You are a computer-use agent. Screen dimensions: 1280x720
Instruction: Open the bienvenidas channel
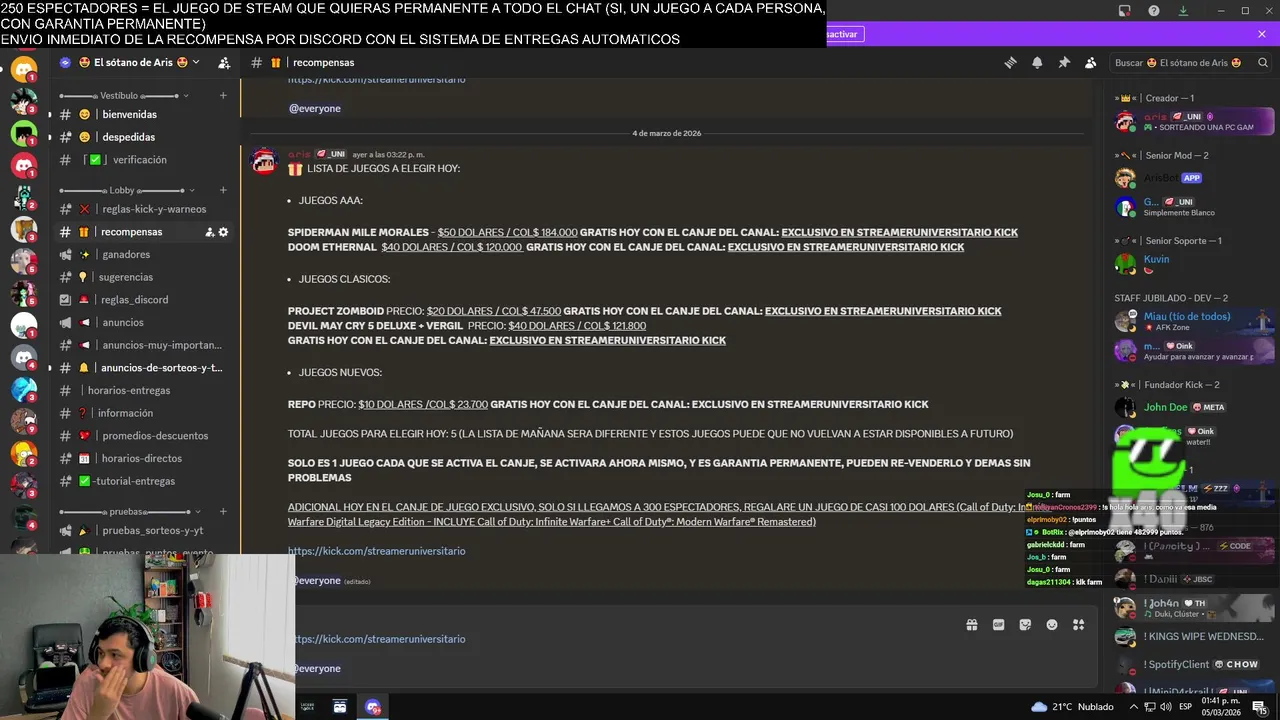142,115
